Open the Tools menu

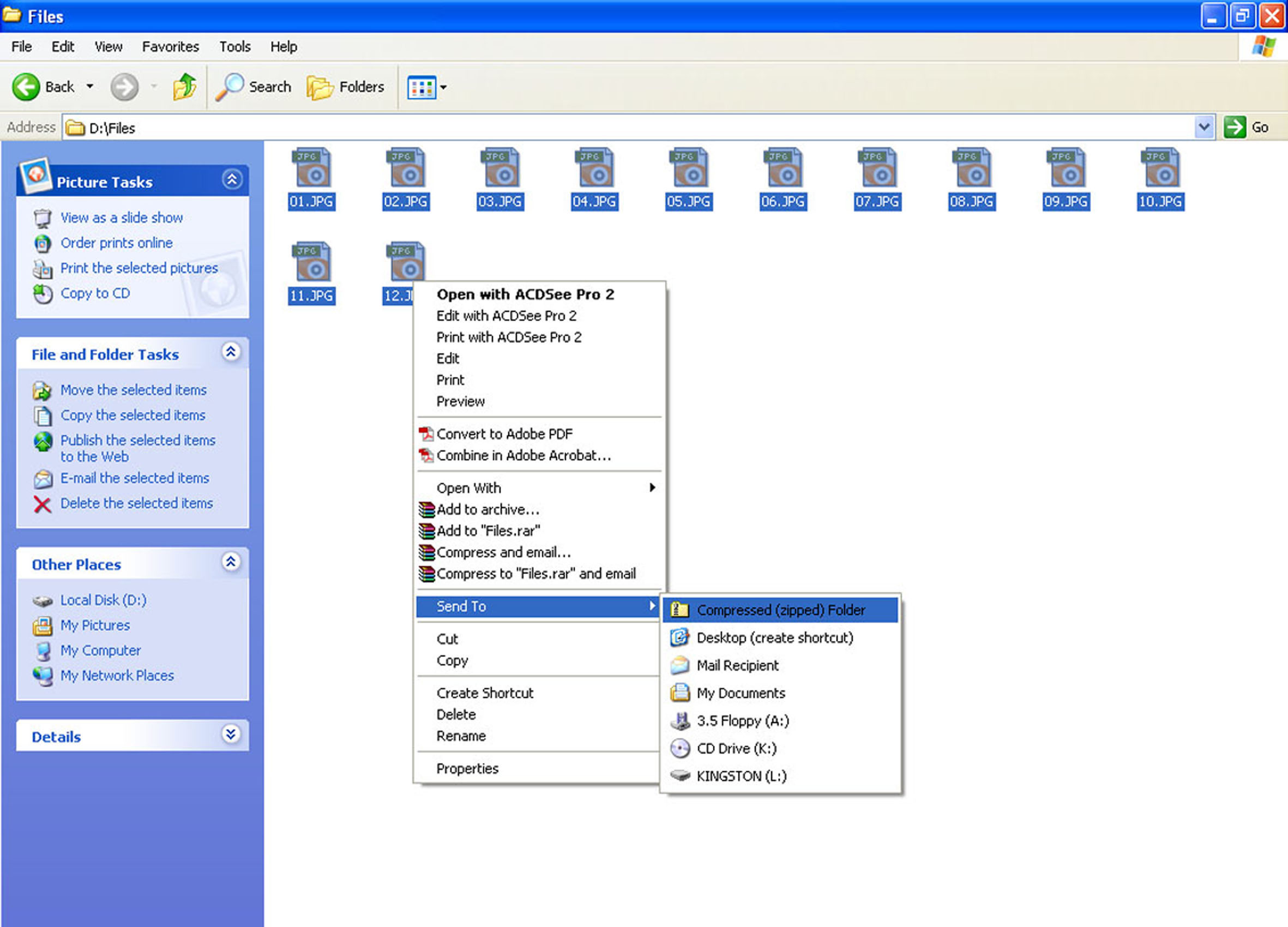234,46
